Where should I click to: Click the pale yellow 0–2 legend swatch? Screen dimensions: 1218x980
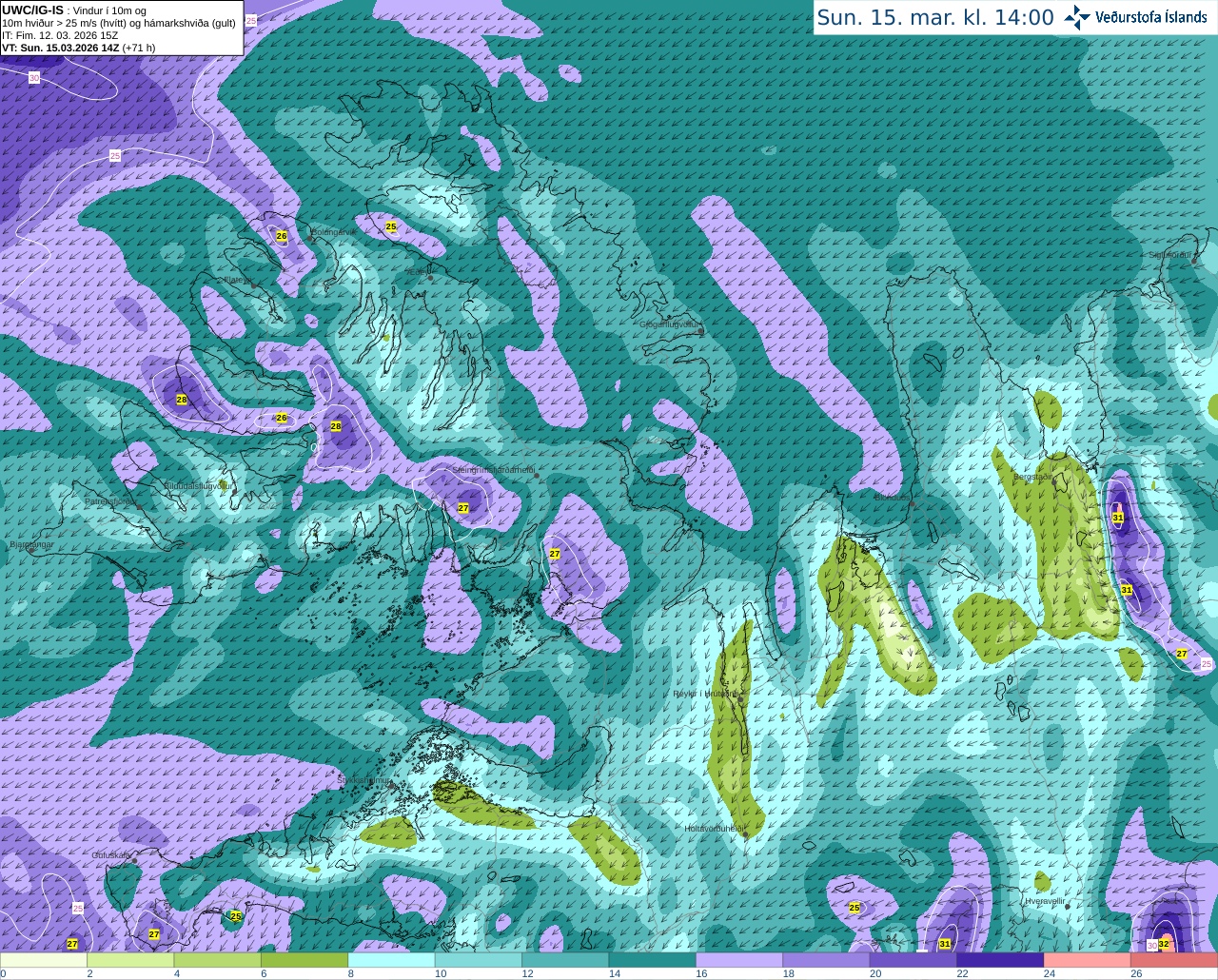pos(44,960)
